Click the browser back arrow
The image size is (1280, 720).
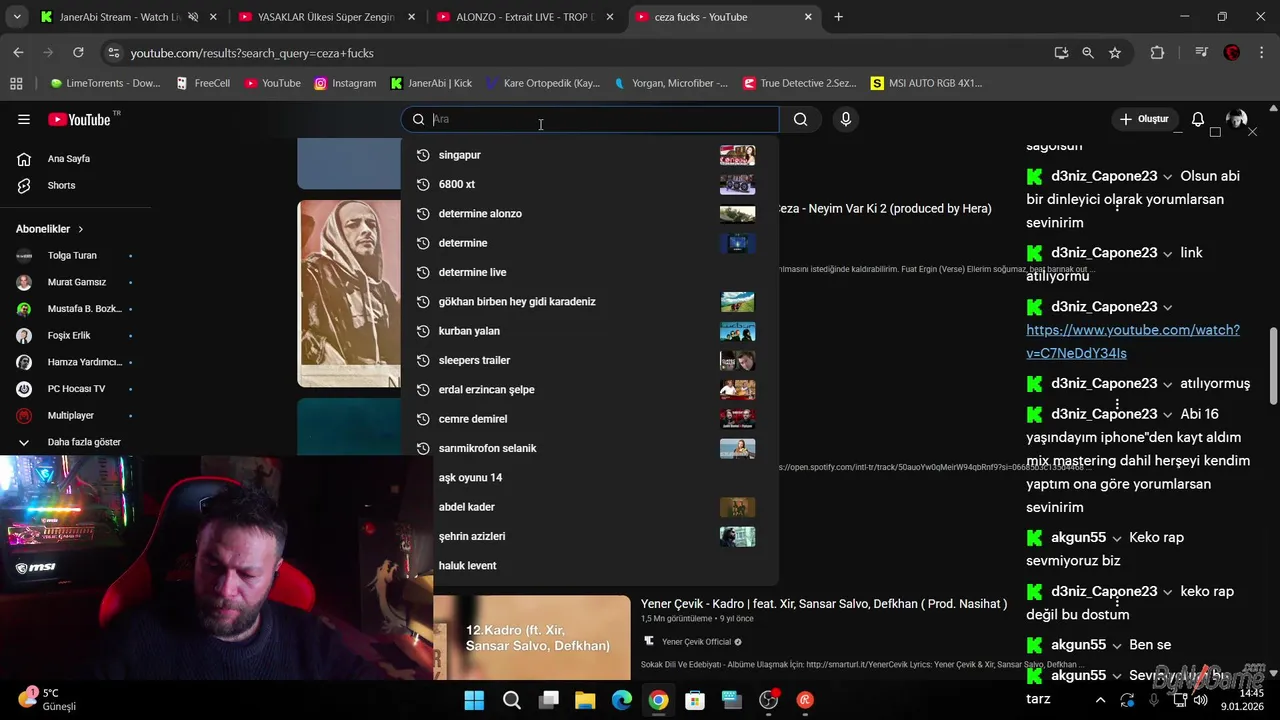point(18,53)
